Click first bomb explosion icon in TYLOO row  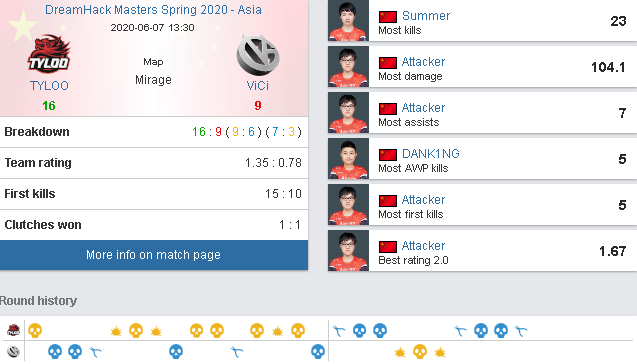coord(116,332)
